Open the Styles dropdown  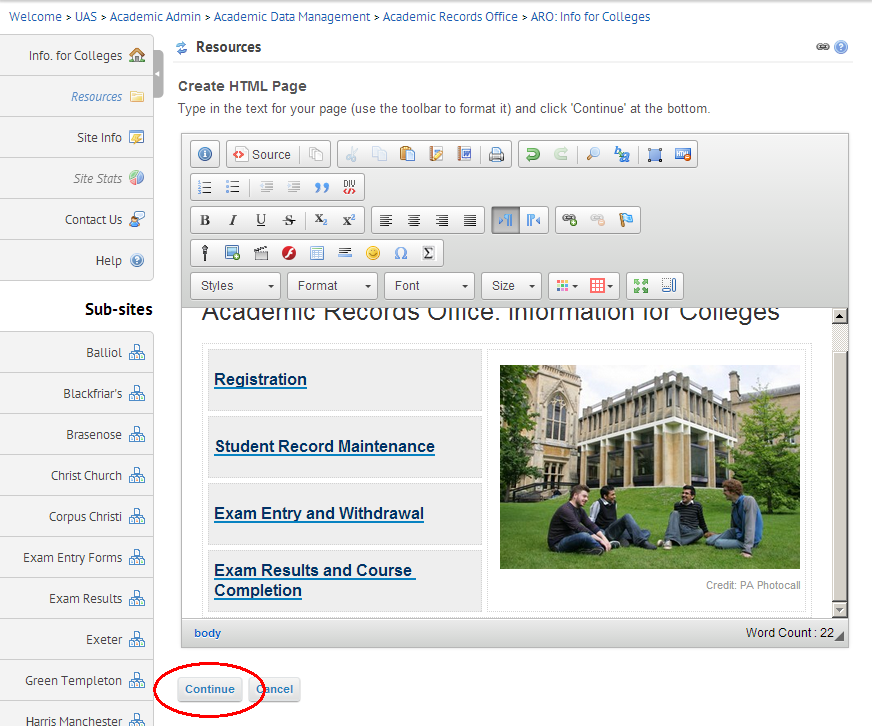(235, 286)
